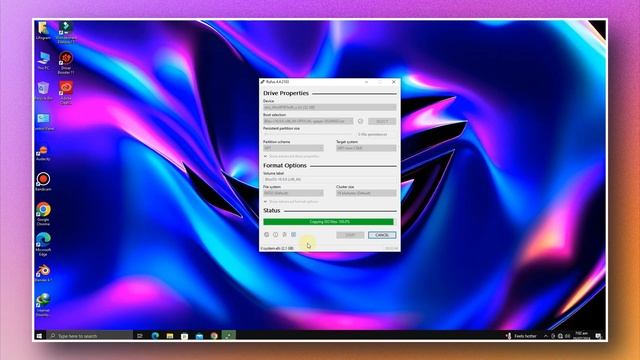
Task: Select the top-left folder icon on desktop
Action: pos(43,31)
